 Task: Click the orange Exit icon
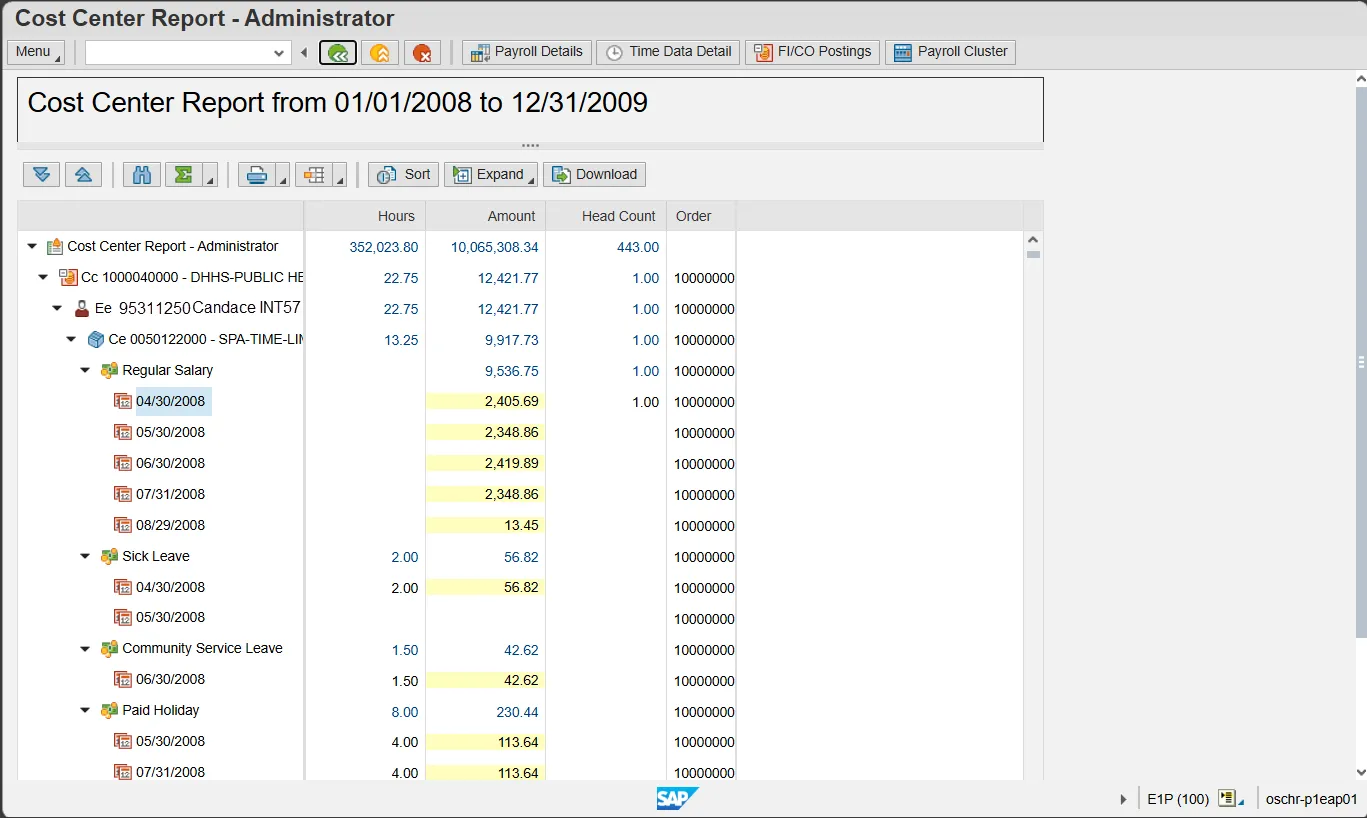point(380,53)
